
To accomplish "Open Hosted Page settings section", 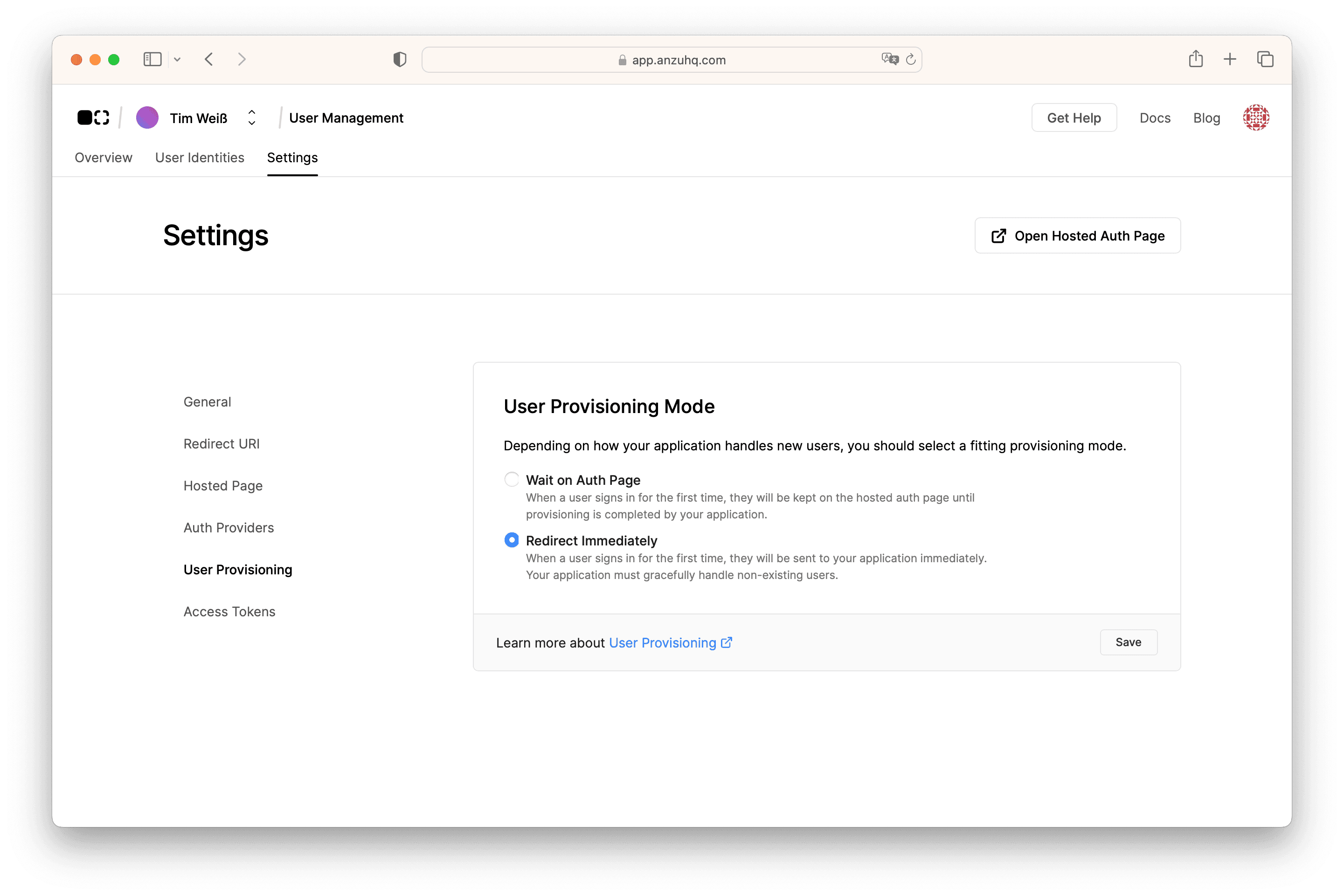I will (x=223, y=486).
